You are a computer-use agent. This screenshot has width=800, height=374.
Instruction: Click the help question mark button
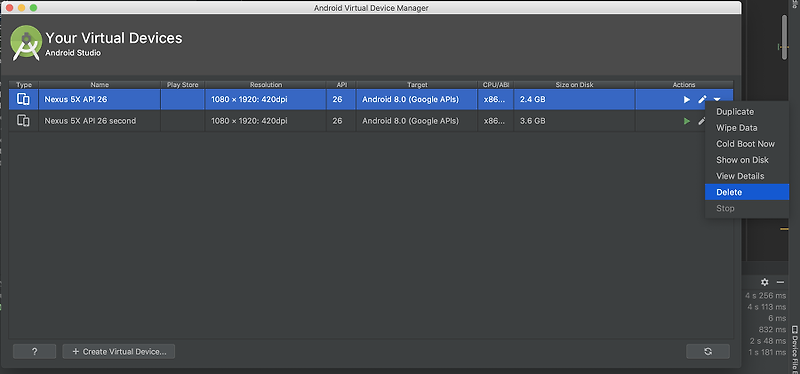(x=35, y=352)
